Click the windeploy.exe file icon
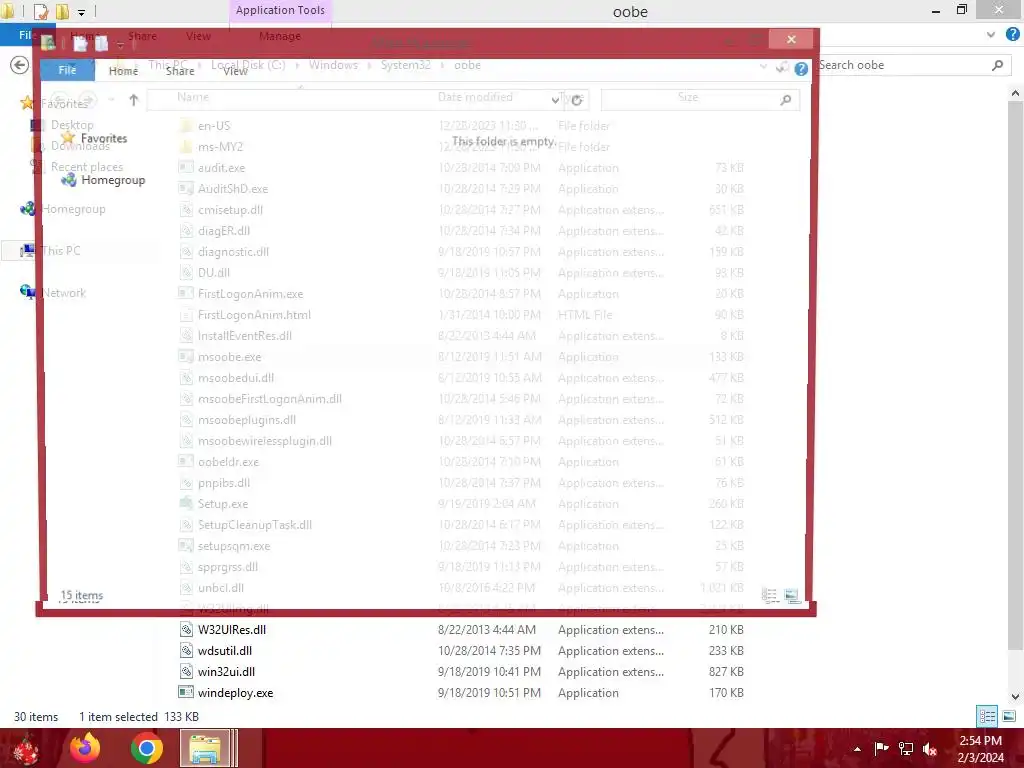This screenshot has height=768, width=1024. 186,692
